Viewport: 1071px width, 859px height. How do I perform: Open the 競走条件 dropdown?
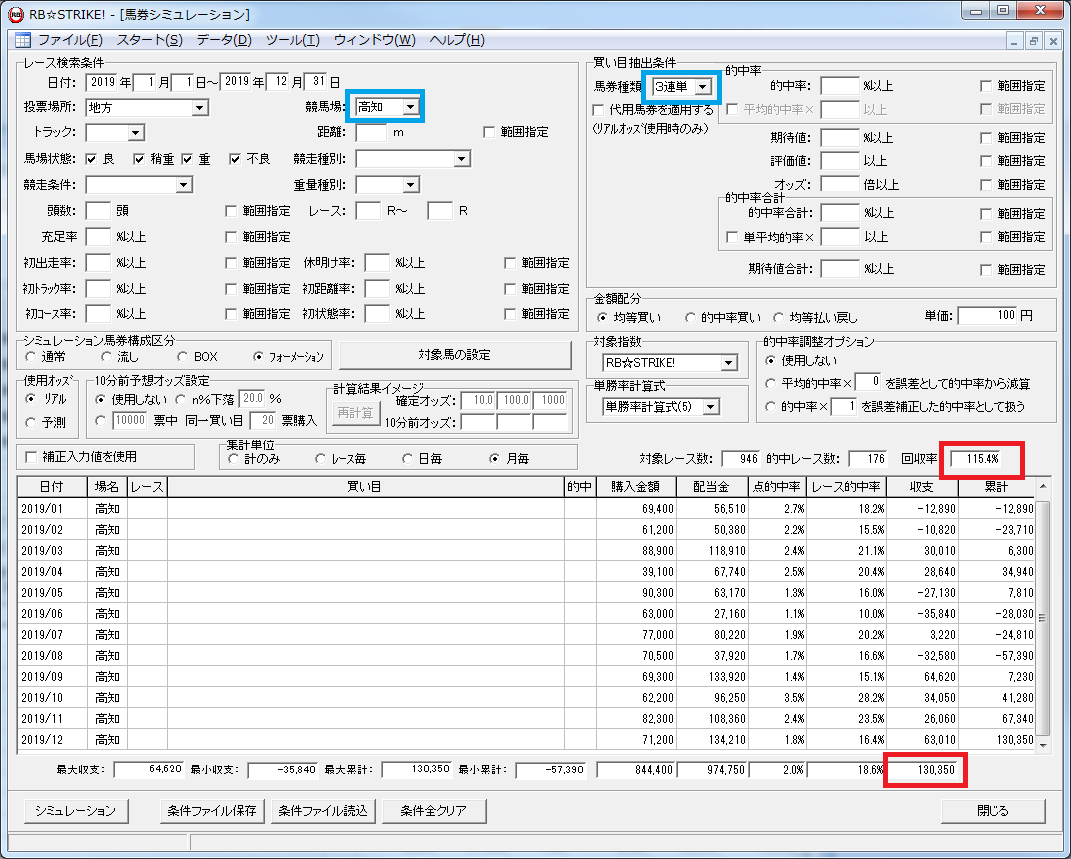[183, 185]
